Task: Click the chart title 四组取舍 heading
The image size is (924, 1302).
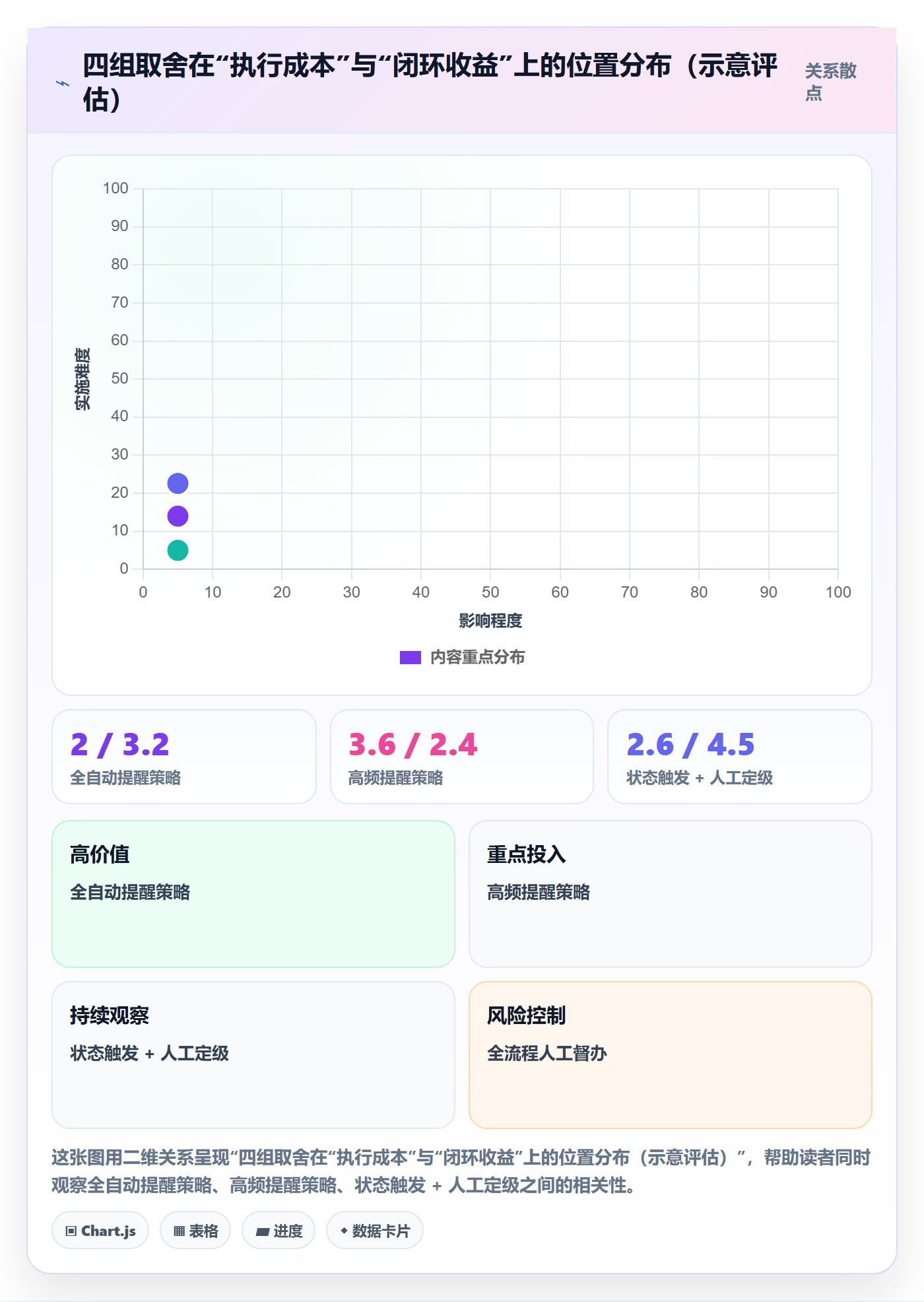Action: click(x=430, y=82)
